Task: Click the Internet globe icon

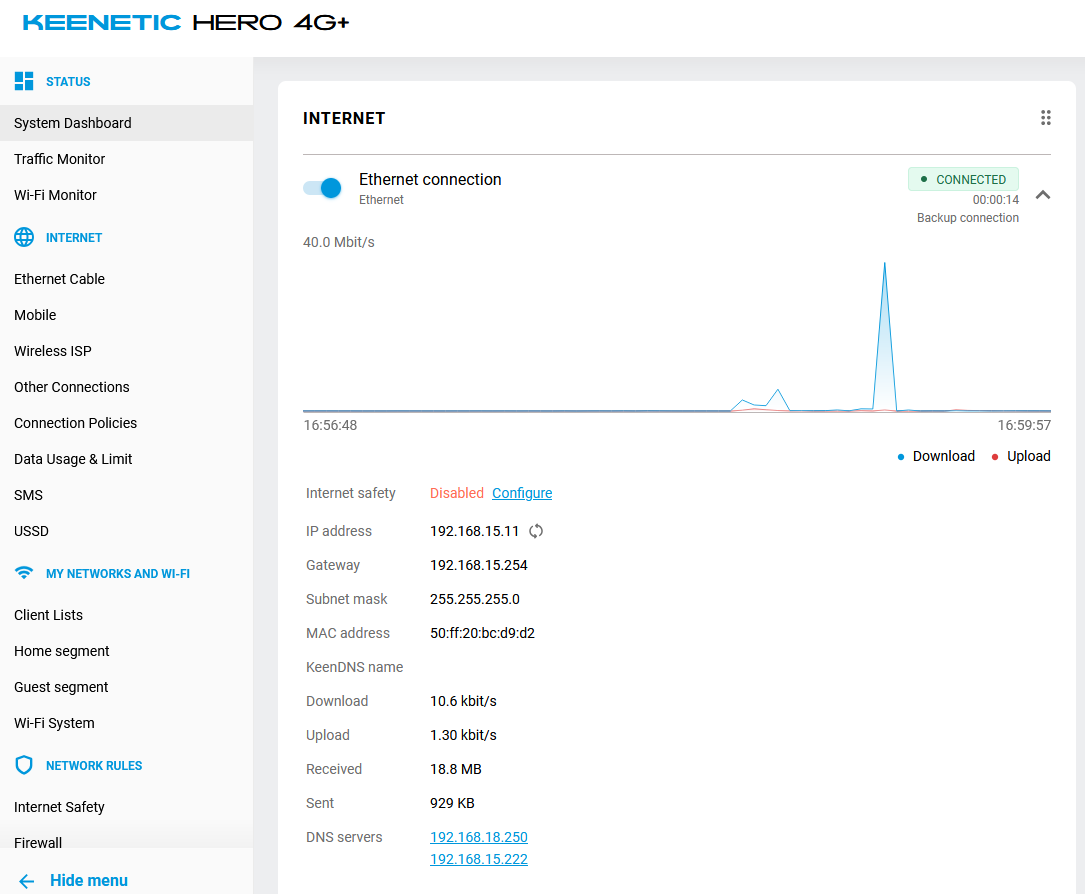Action: [x=24, y=237]
